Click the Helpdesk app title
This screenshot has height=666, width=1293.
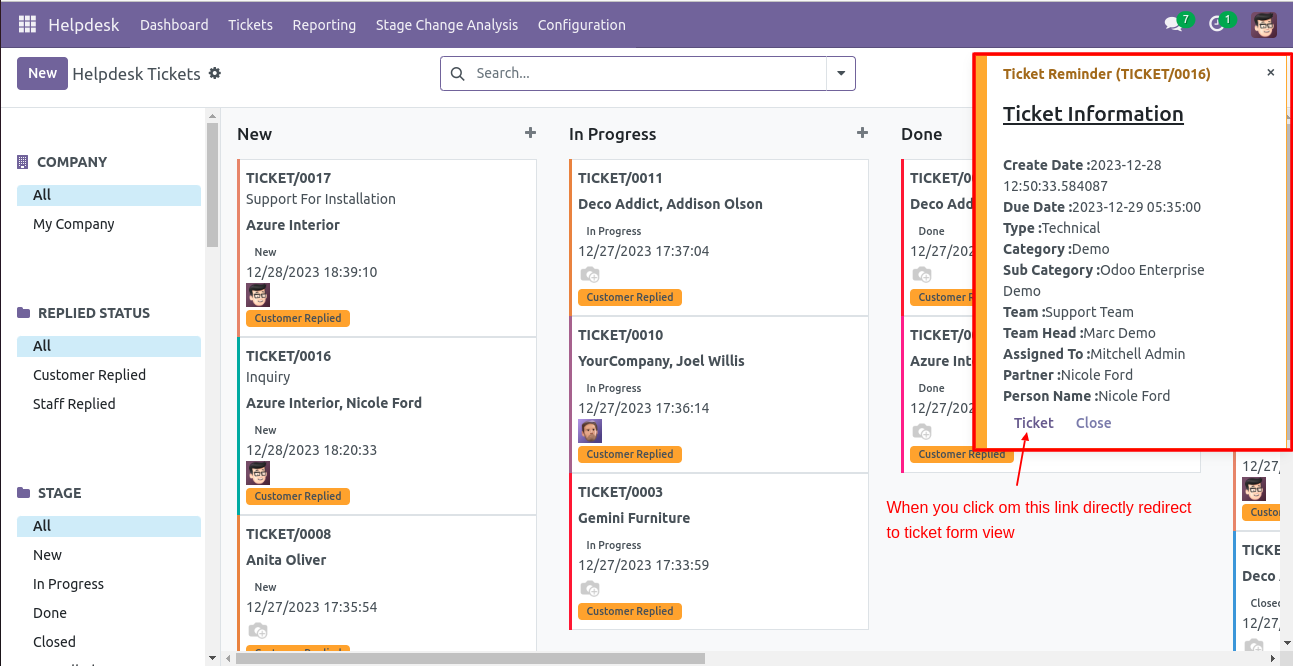84,25
